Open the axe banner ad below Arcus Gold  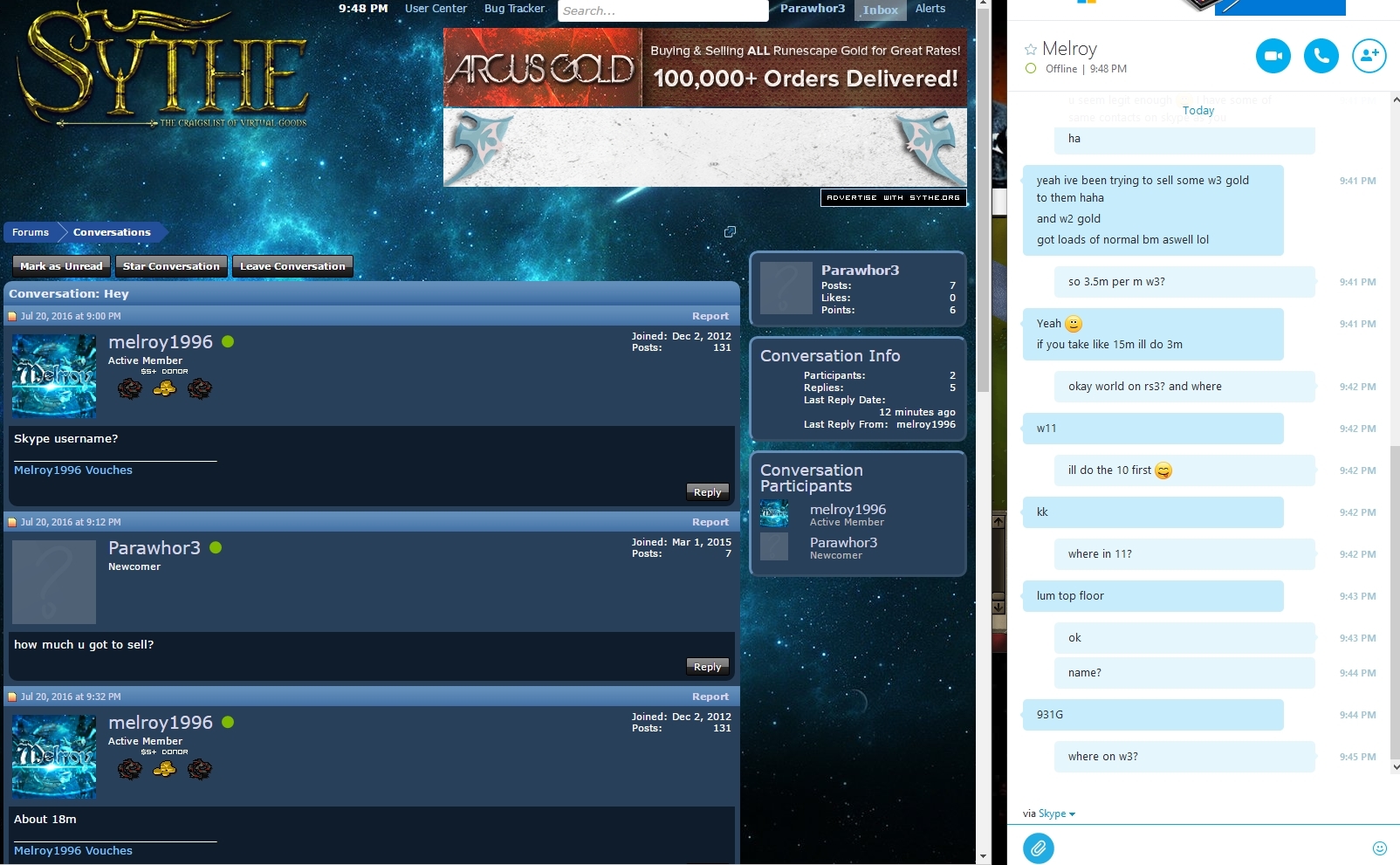[x=705, y=148]
